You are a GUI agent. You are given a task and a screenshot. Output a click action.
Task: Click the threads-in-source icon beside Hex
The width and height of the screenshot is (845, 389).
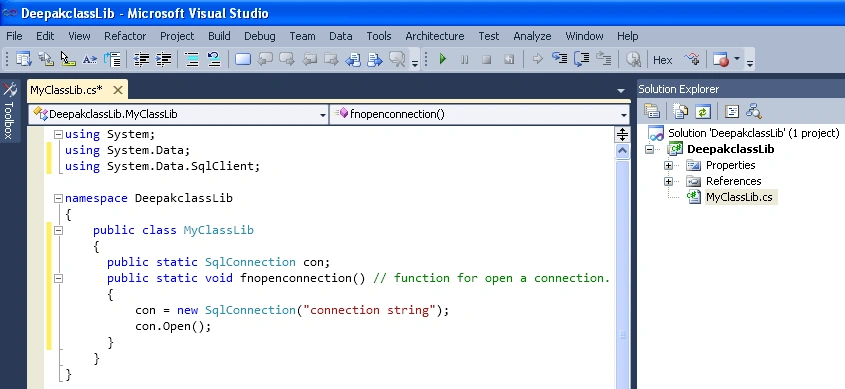click(692, 59)
